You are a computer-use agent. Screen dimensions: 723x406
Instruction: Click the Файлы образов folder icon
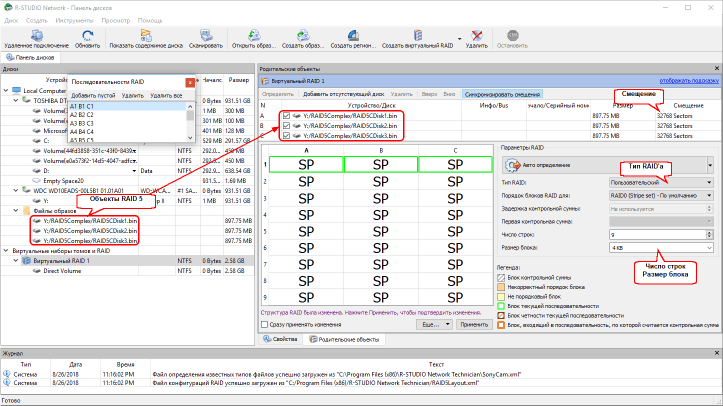(x=27, y=211)
